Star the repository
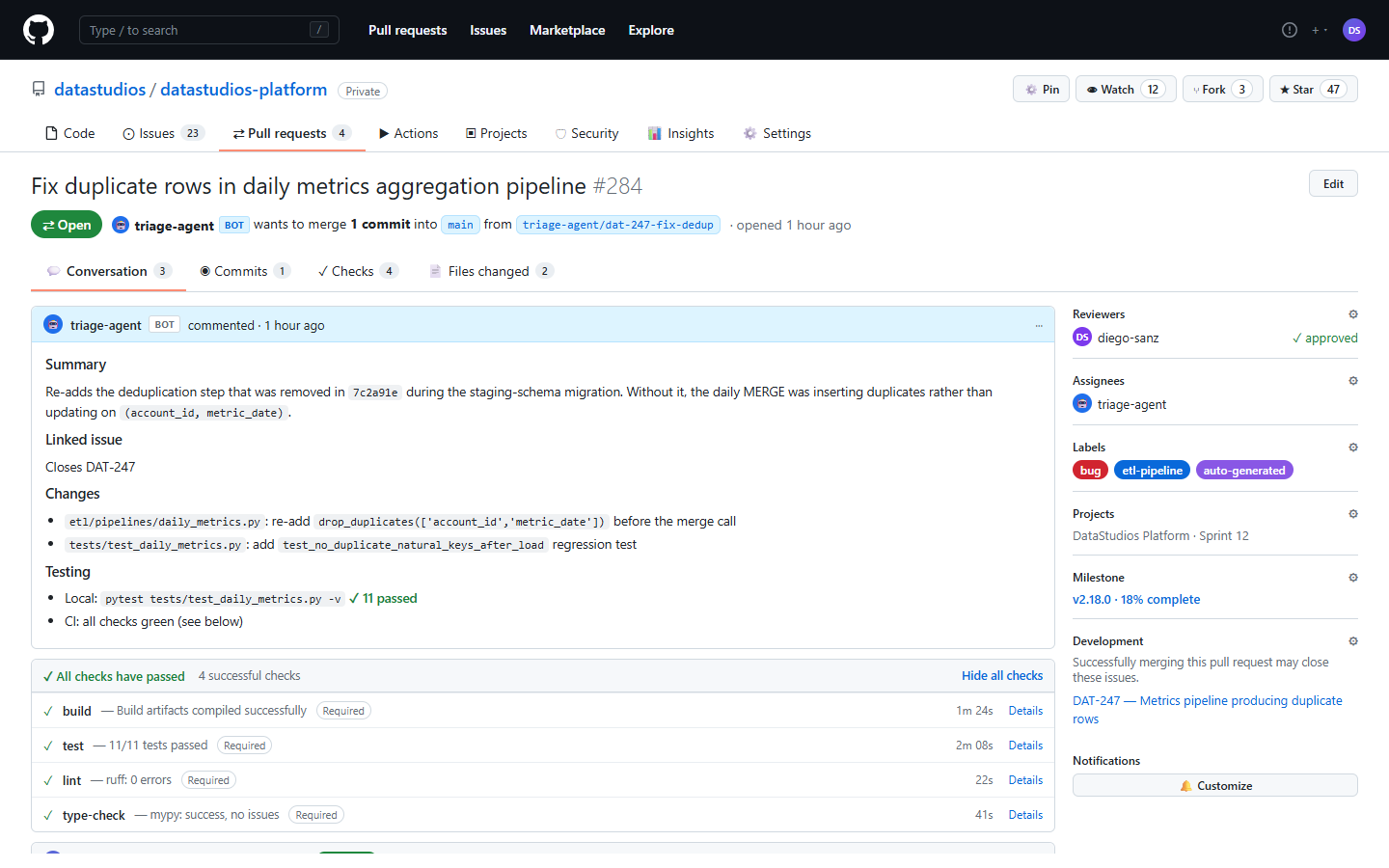 [1314, 89]
